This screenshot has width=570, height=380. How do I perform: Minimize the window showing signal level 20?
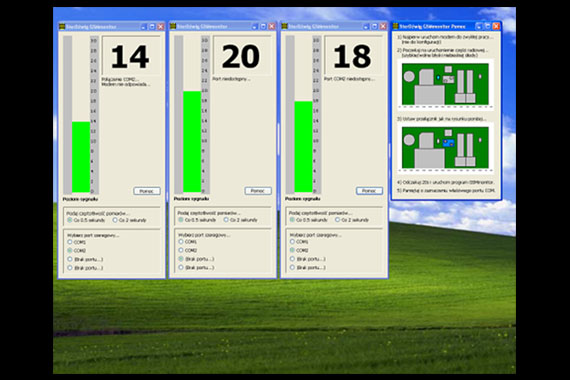(x=255, y=27)
